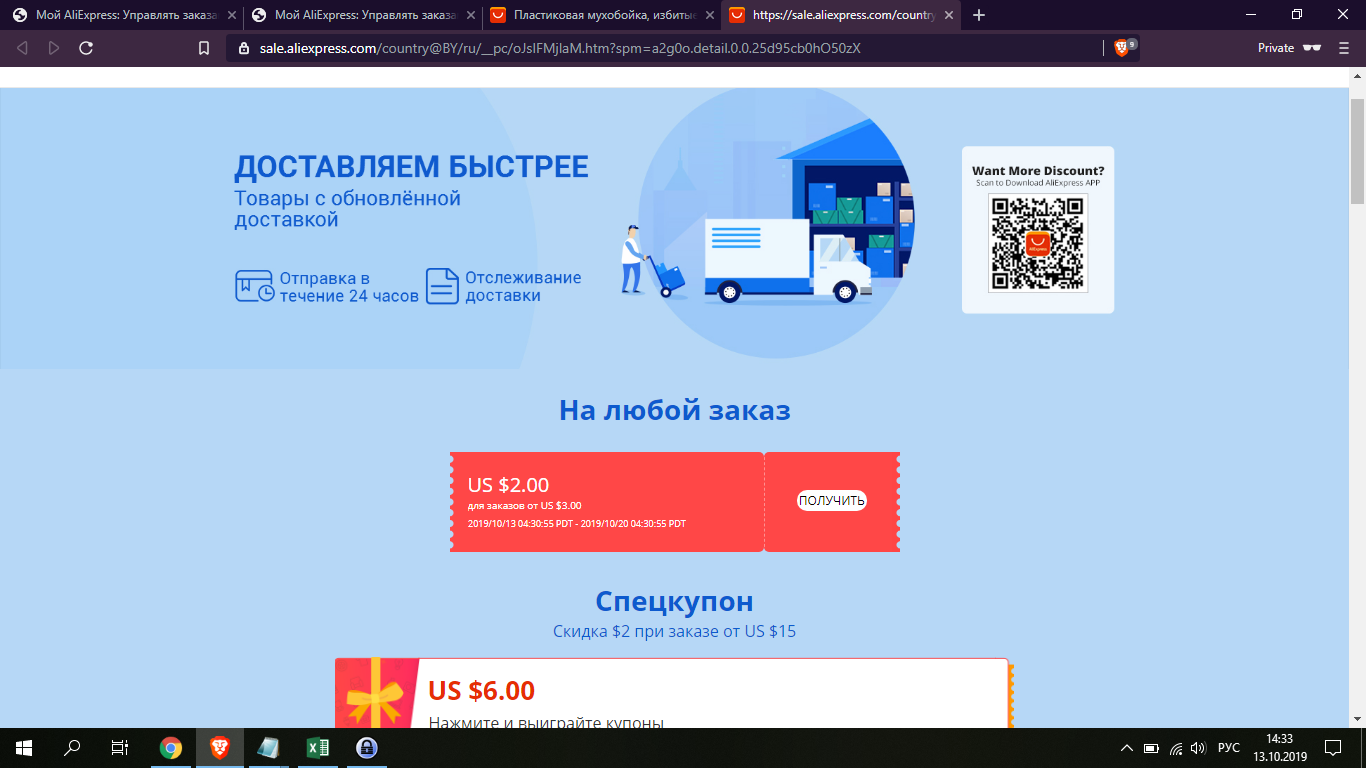The image size is (1366, 768).
Task: Open the taskbar clock and calendar
Action: pyautogui.click(x=1279, y=748)
